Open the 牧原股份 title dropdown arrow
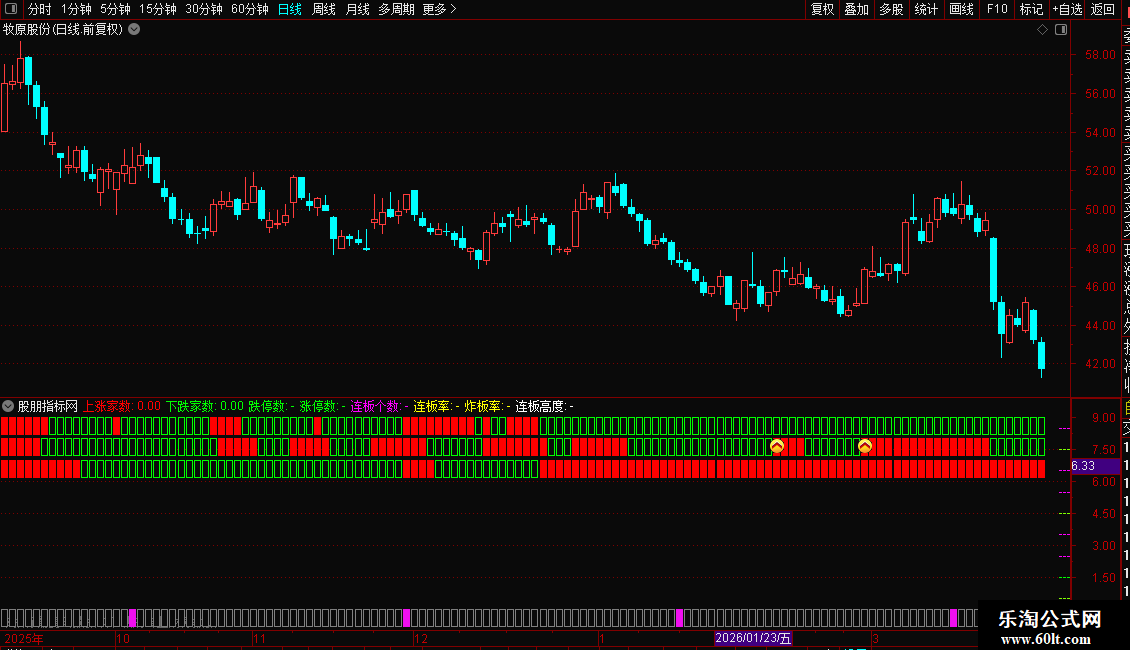Image resolution: width=1130 pixels, height=650 pixels. (134, 30)
